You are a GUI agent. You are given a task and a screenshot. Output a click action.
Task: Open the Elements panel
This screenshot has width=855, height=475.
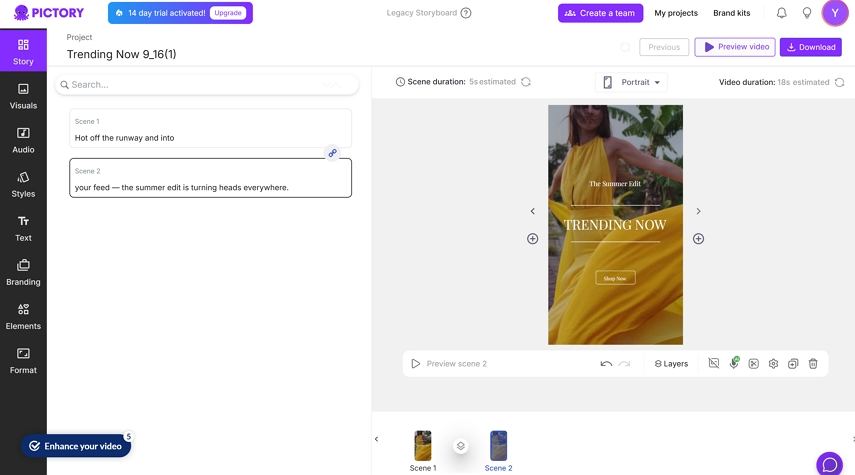23,317
